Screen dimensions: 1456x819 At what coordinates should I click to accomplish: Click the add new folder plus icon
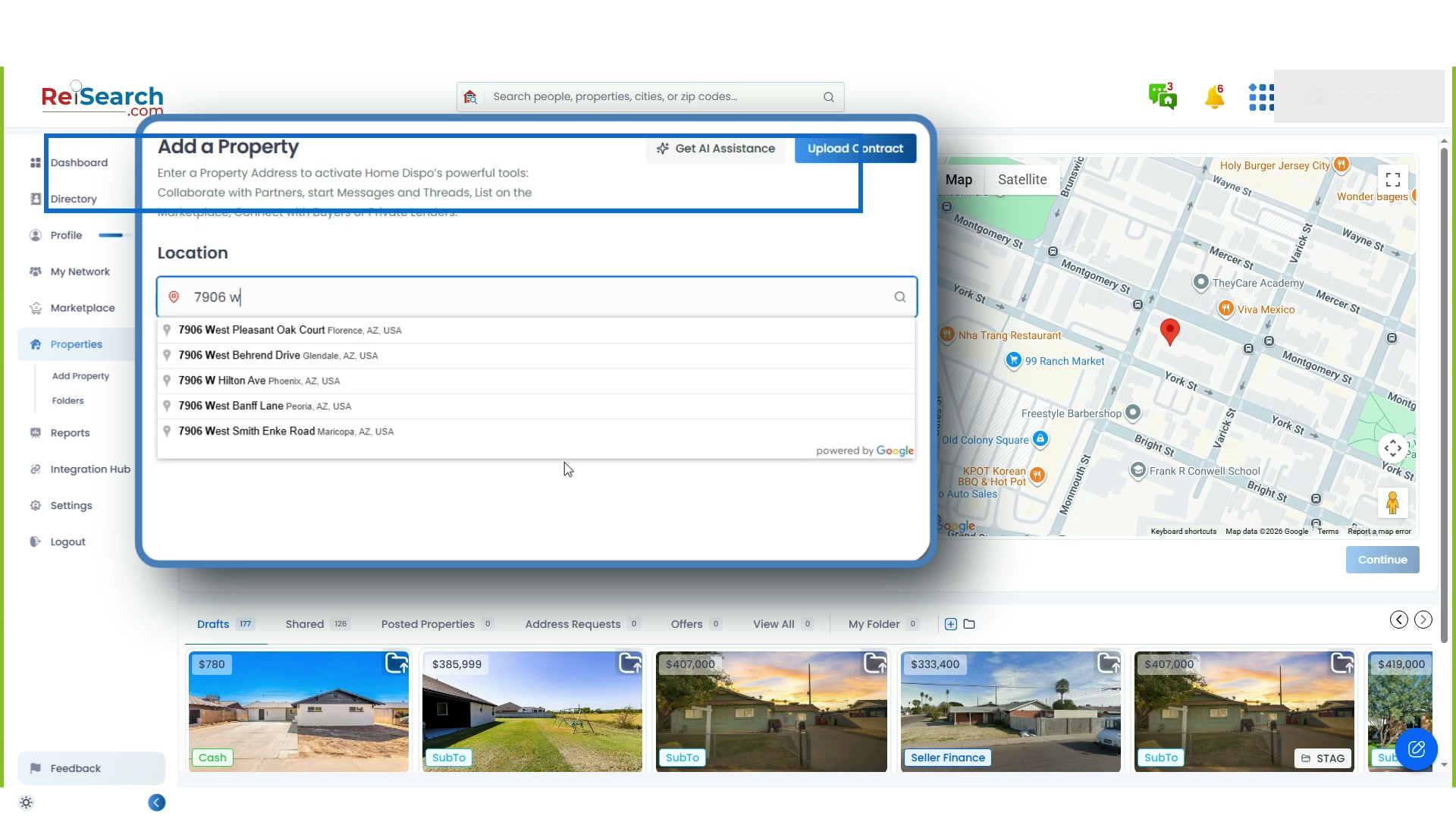pos(951,624)
